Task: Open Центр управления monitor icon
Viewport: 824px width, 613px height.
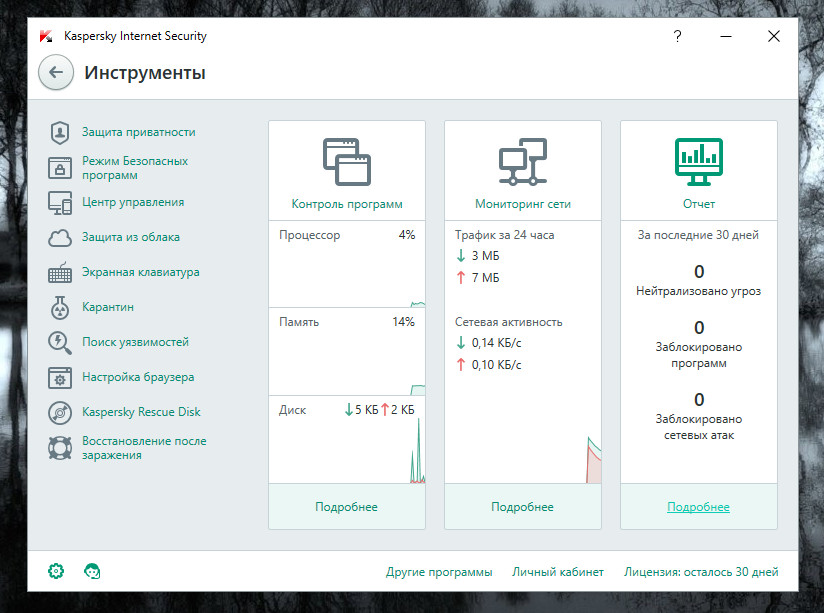Action: [60, 202]
